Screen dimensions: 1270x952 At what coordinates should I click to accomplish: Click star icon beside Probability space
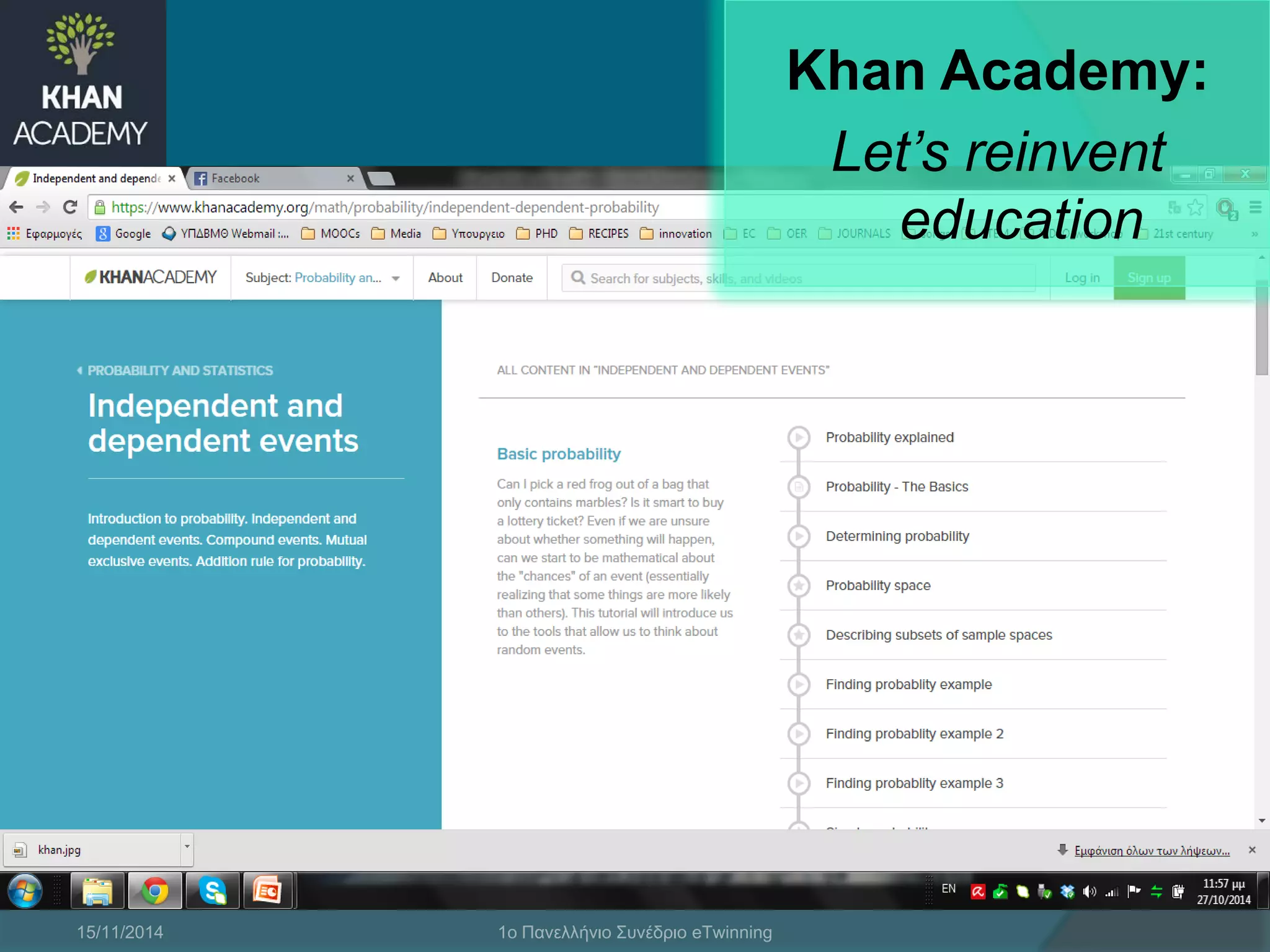[799, 586]
